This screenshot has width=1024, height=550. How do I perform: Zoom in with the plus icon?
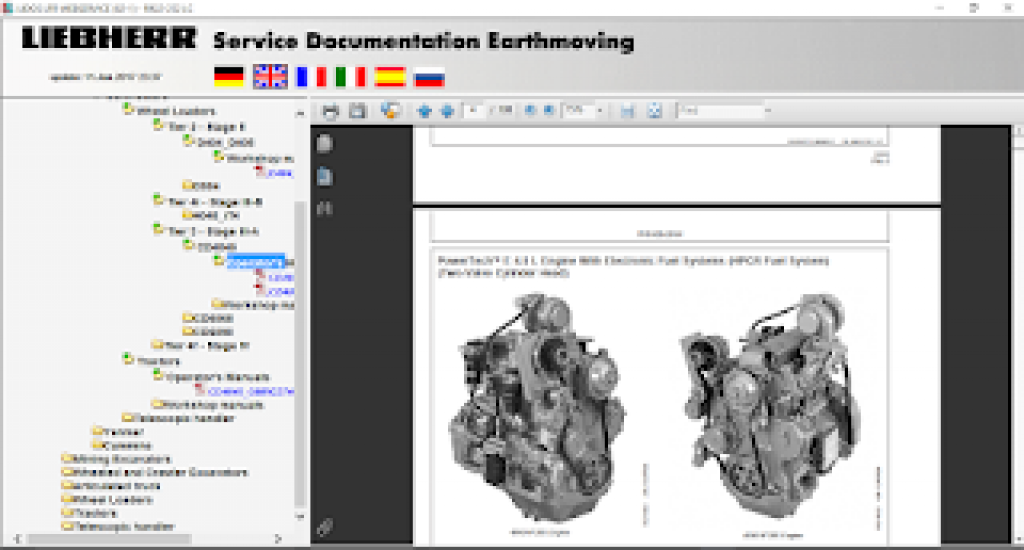tap(549, 111)
